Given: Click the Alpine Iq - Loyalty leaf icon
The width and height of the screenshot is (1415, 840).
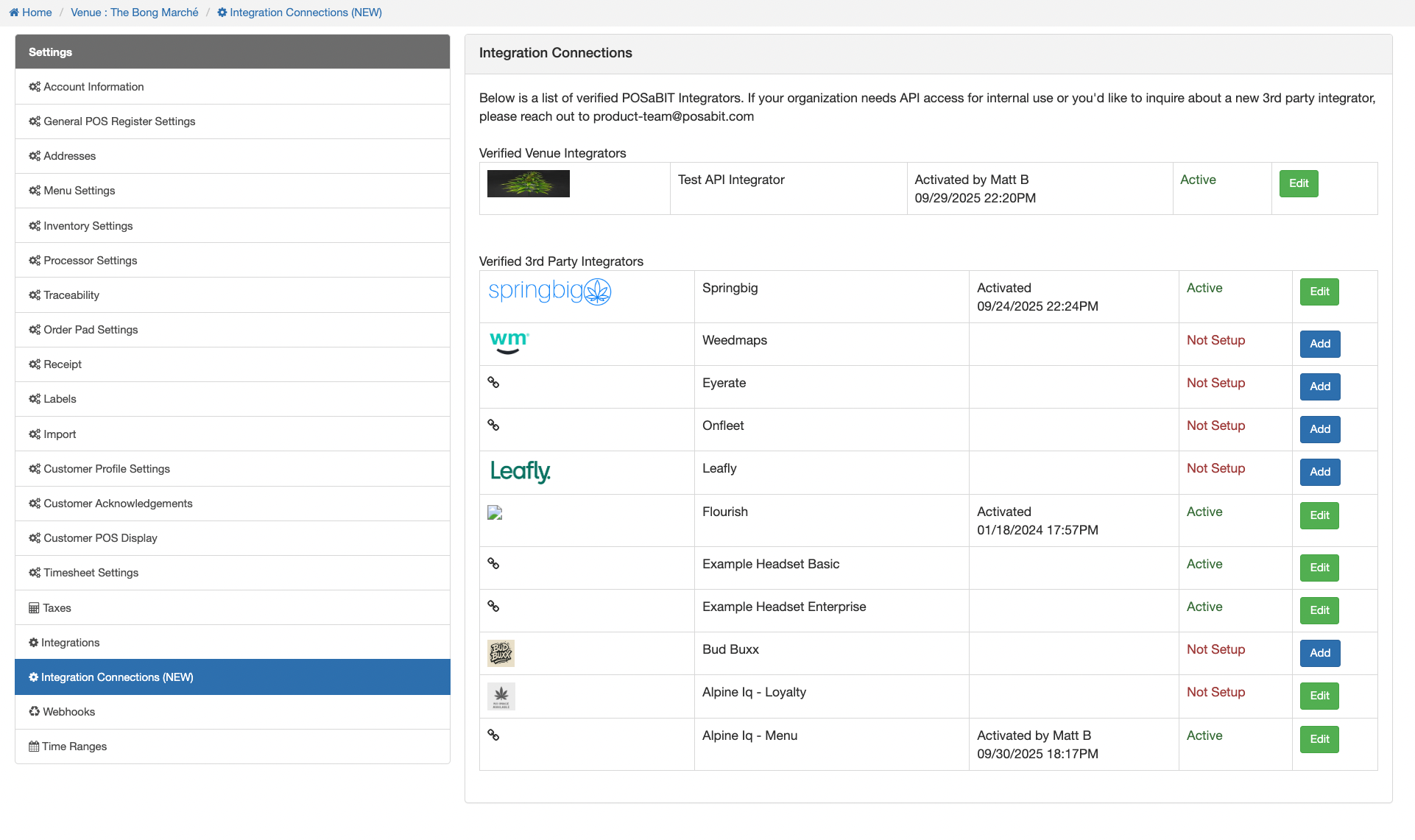Looking at the screenshot, I should coord(501,696).
